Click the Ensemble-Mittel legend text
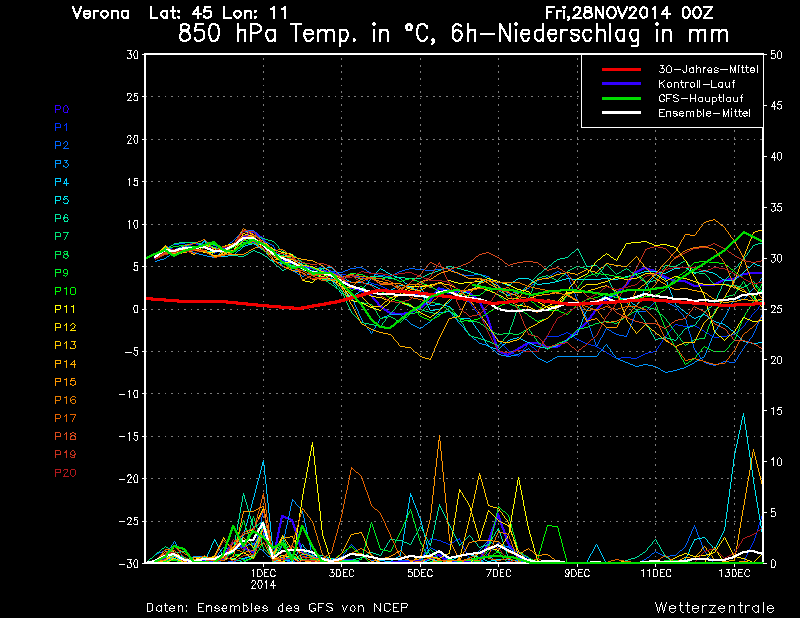 (x=704, y=113)
